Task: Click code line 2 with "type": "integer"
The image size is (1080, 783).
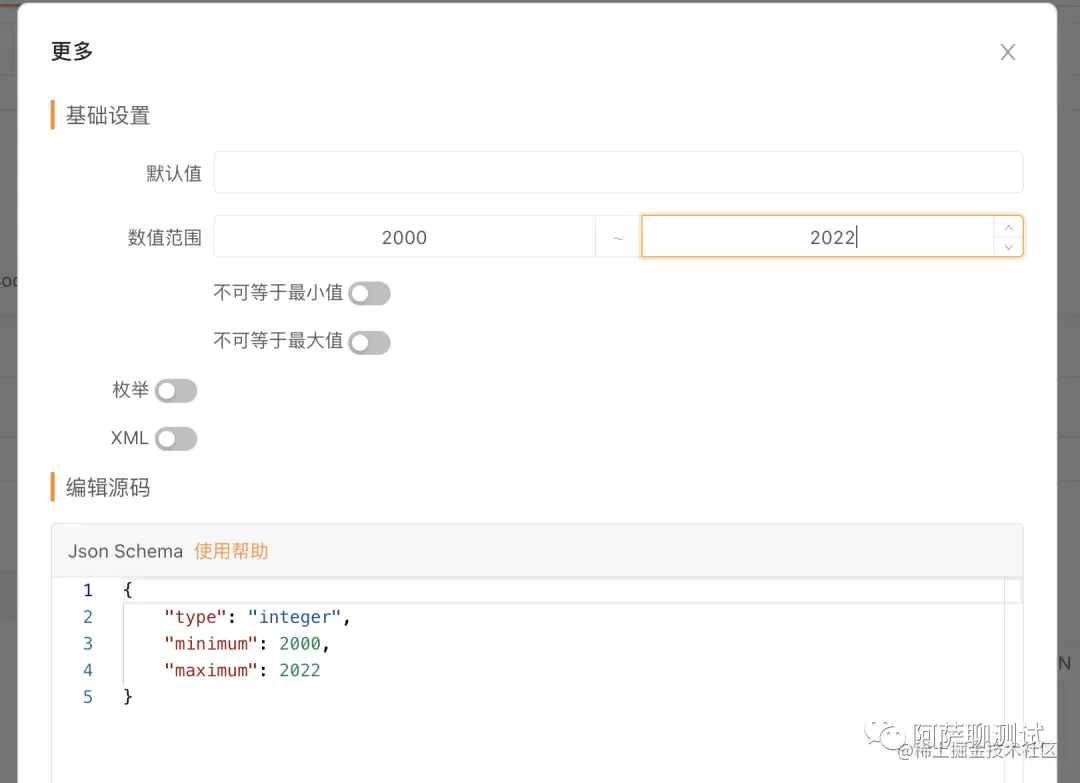Action: click(257, 617)
